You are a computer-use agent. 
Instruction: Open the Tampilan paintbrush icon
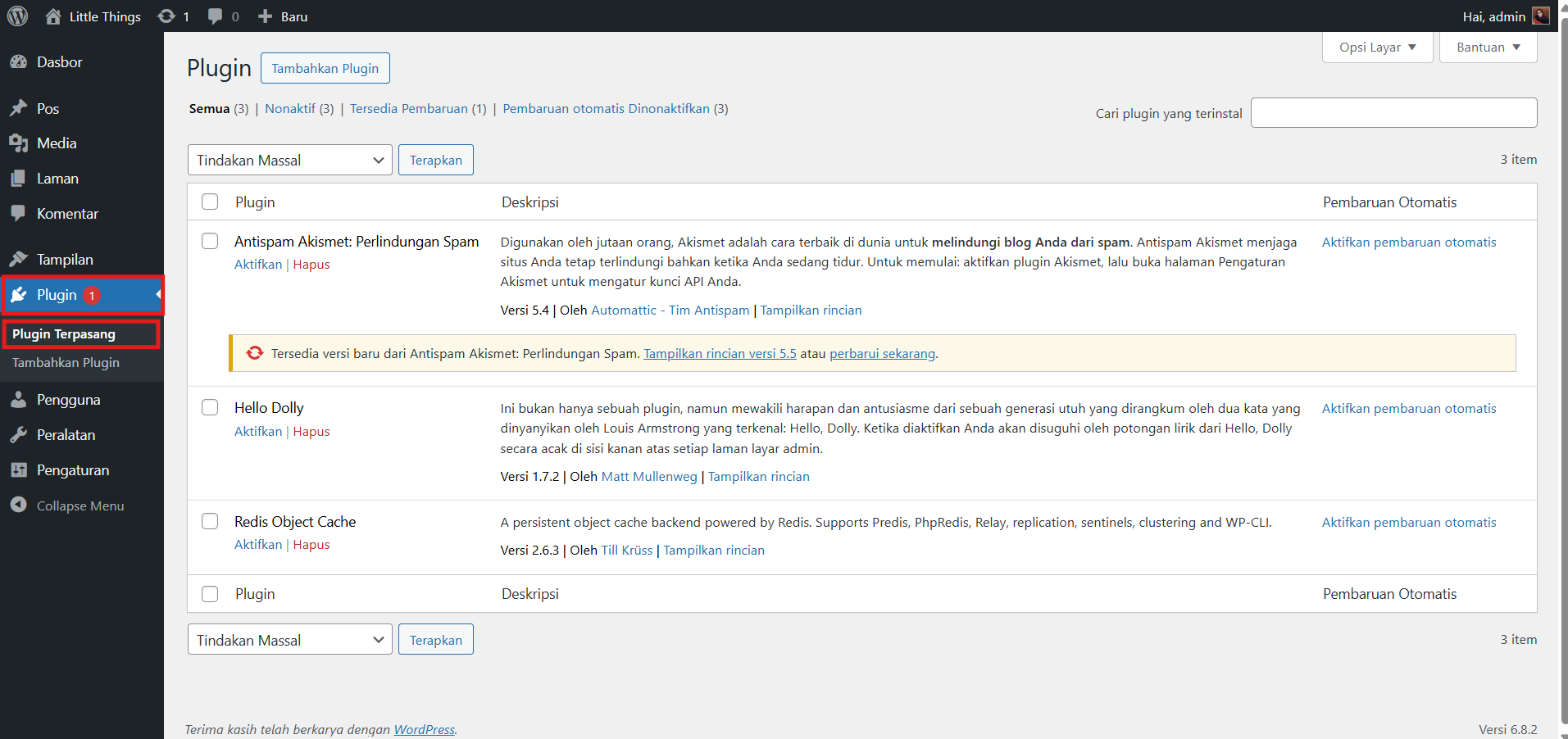(20, 259)
